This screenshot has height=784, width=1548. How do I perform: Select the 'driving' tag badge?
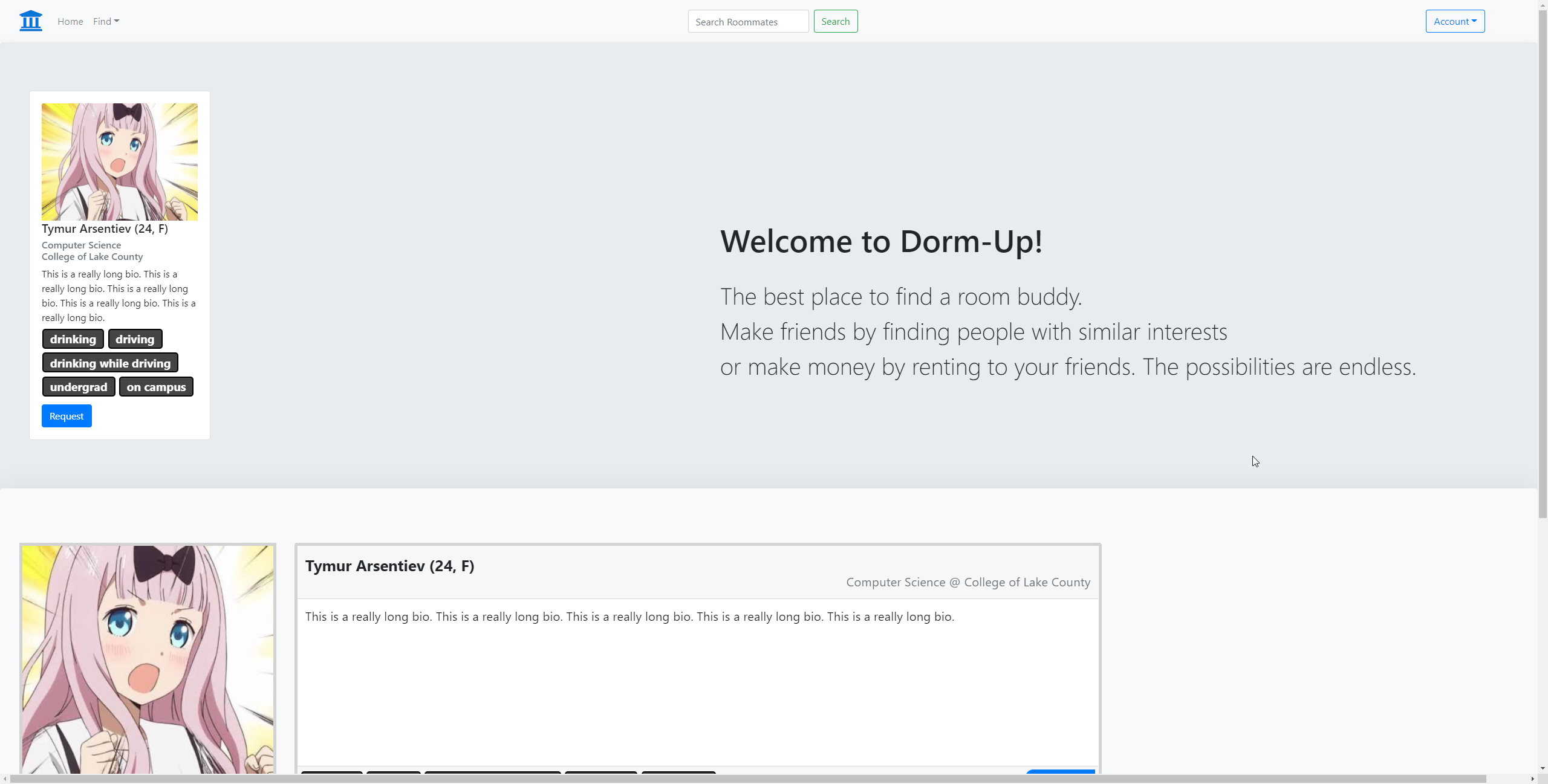click(x=135, y=339)
